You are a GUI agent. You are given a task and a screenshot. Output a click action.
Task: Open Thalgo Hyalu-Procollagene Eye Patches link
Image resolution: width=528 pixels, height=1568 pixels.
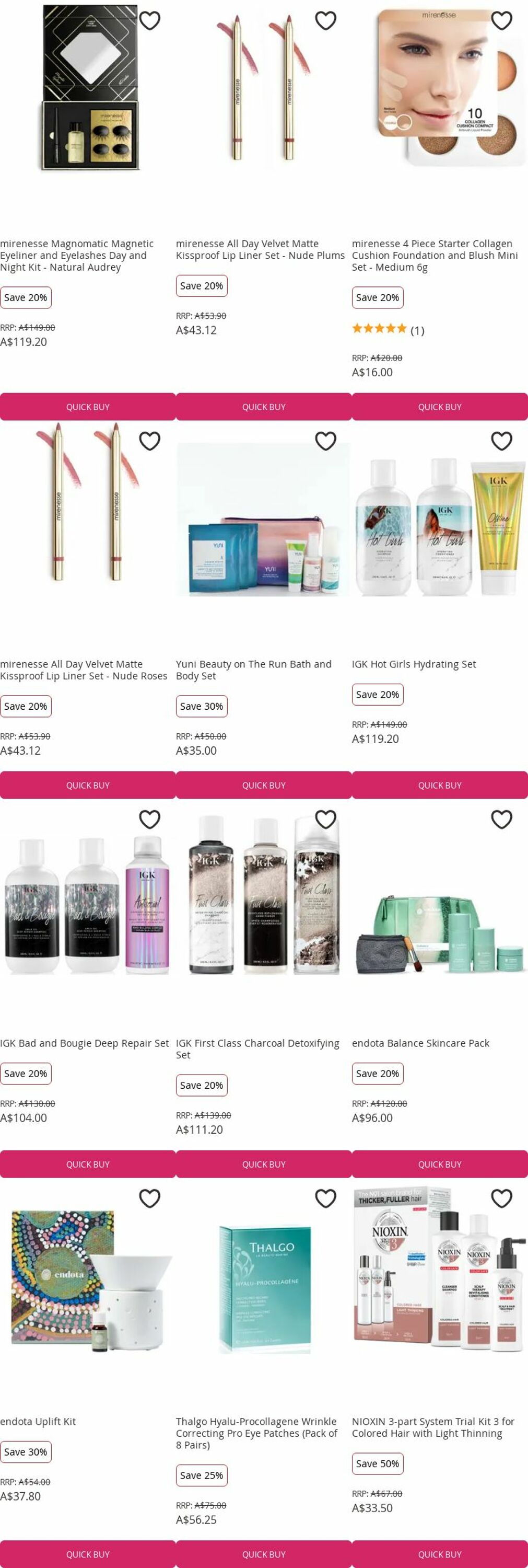(257, 1433)
